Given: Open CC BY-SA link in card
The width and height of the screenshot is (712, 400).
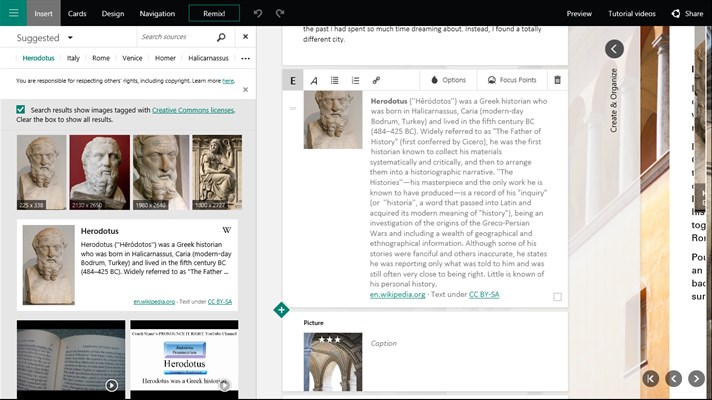Looking at the screenshot, I should click(484, 294).
